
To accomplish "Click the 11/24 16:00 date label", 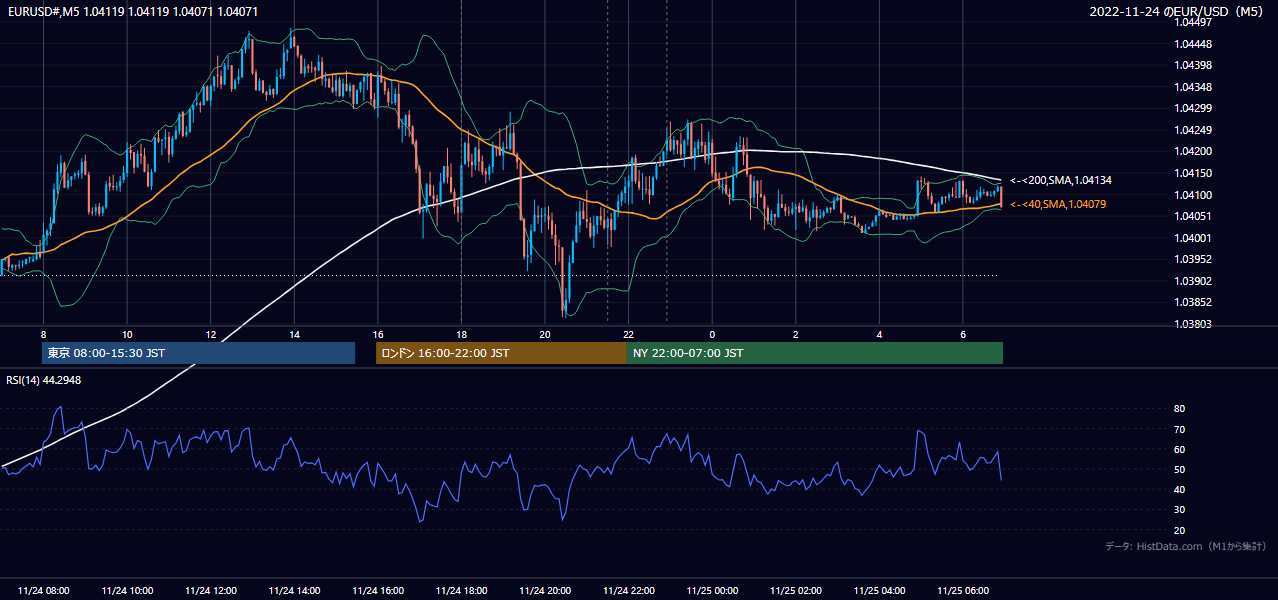I will tap(378, 591).
